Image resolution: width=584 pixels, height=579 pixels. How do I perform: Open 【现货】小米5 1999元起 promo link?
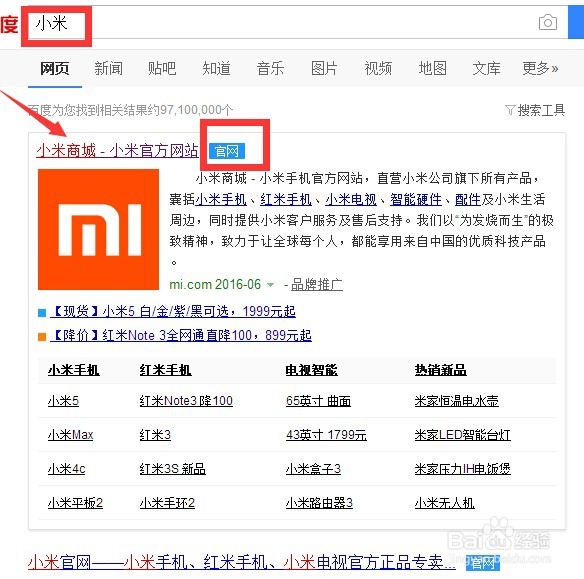pos(173,312)
